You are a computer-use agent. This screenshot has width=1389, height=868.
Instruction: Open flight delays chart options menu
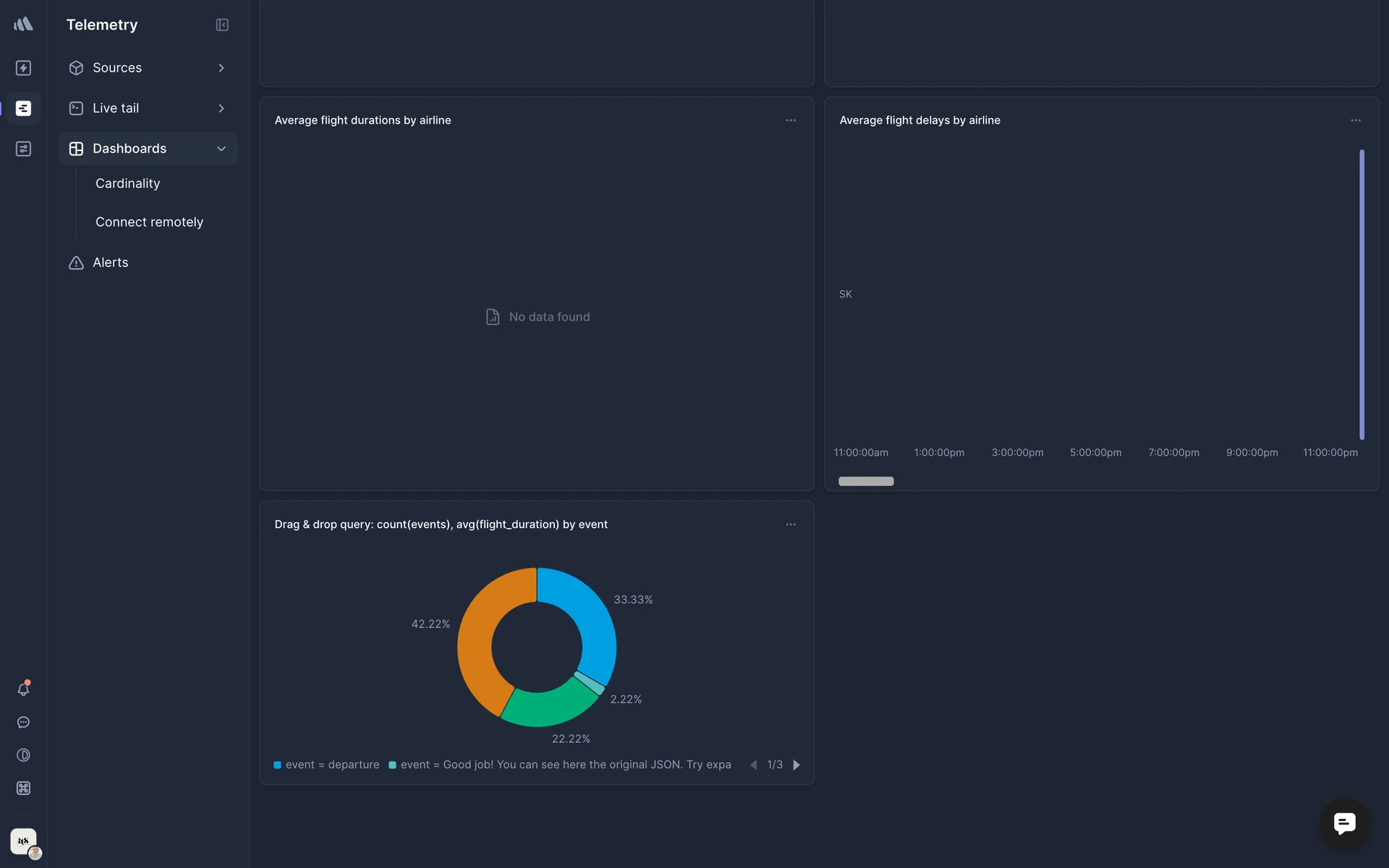(x=1356, y=121)
